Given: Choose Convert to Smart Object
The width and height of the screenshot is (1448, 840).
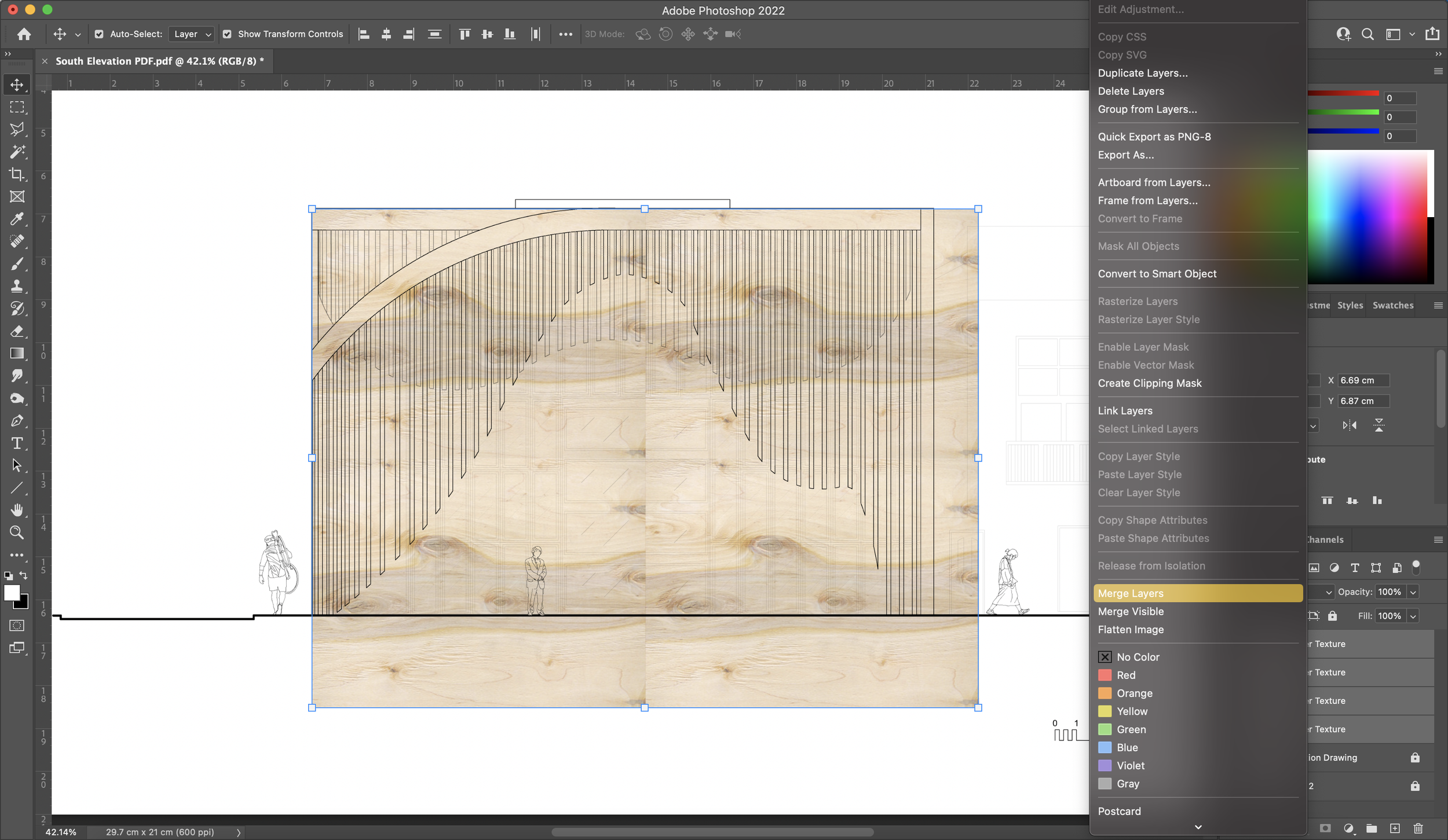Looking at the screenshot, I should [1157, 274].
